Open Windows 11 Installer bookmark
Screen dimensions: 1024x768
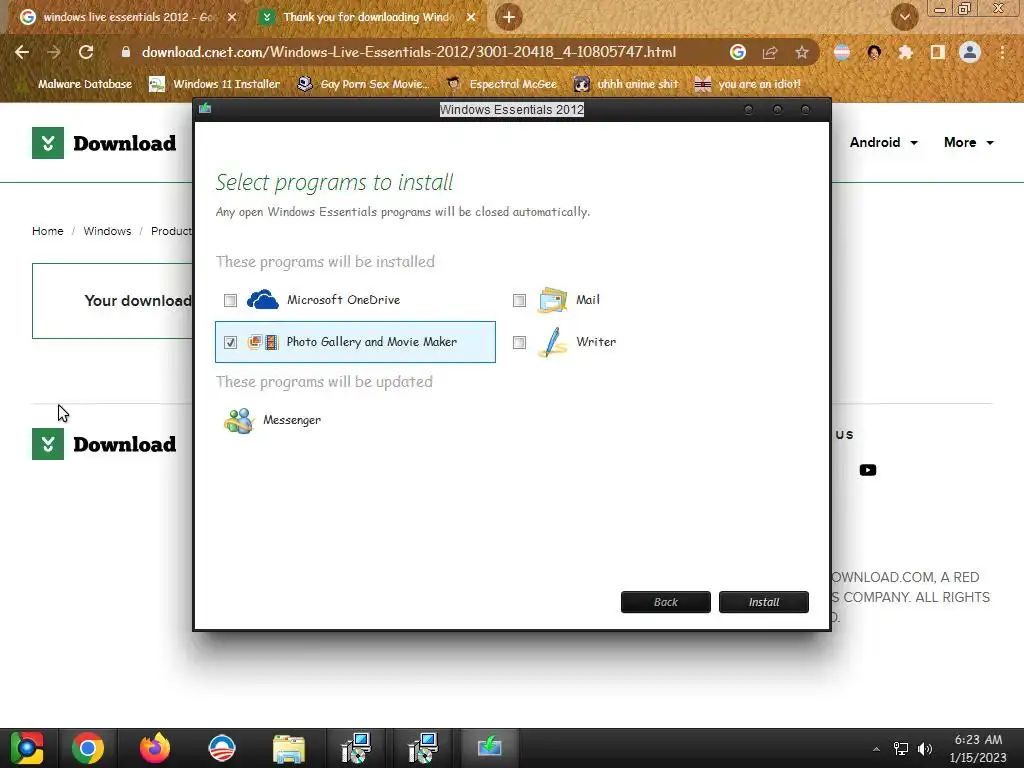214,84
